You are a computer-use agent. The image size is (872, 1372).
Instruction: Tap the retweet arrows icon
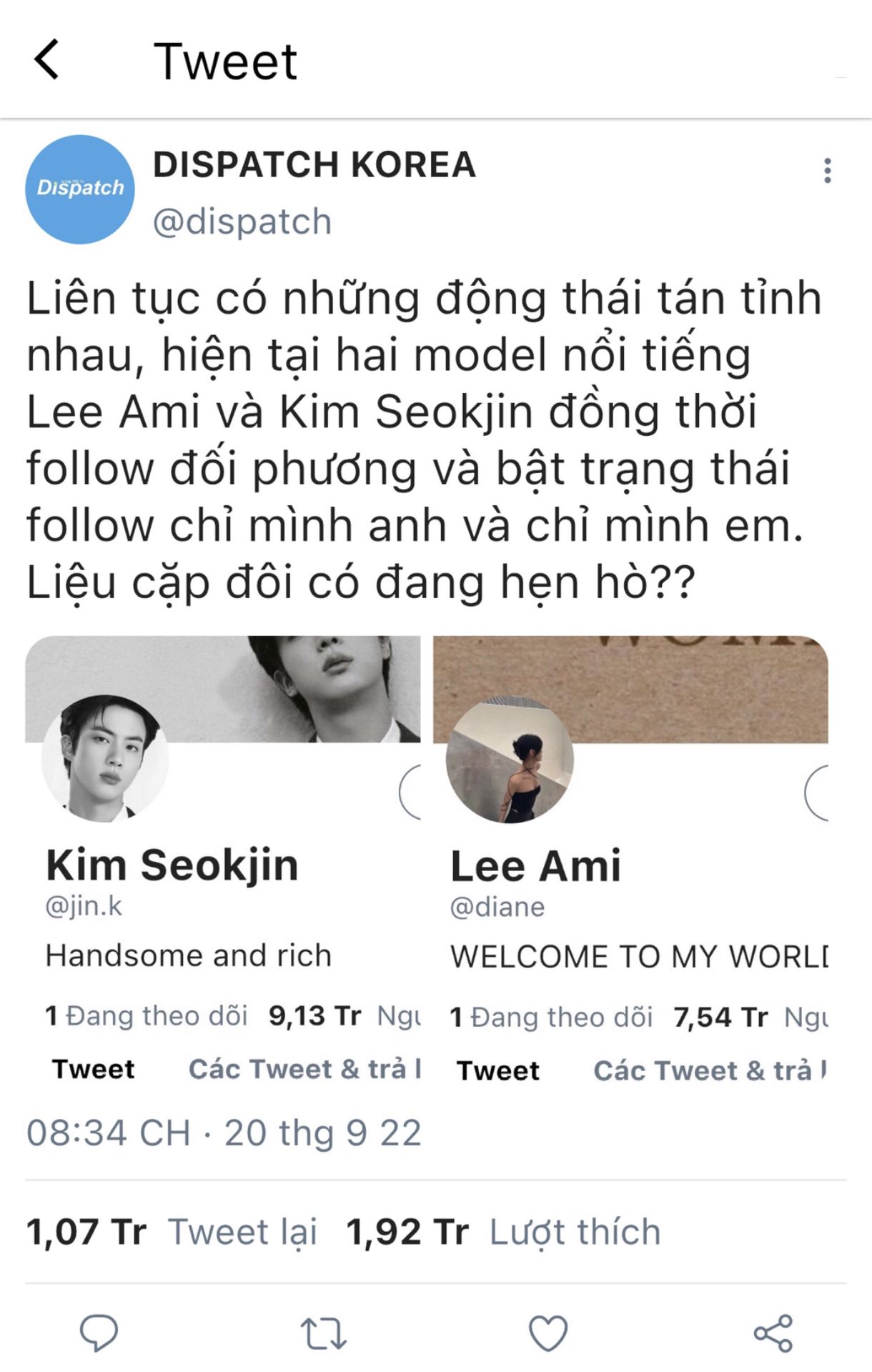323,1333
